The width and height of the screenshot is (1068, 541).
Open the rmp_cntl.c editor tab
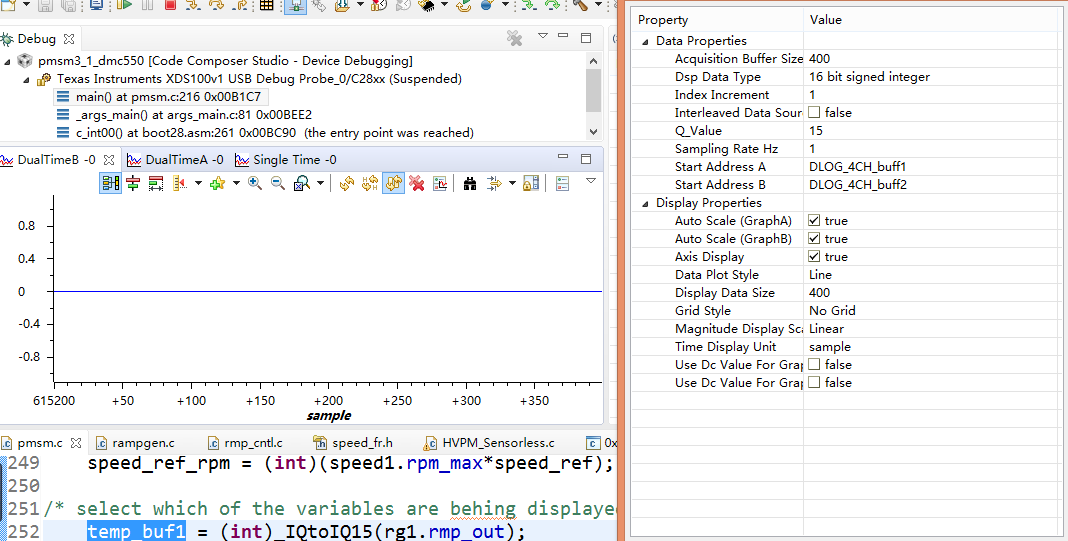(x=245, y=443)
